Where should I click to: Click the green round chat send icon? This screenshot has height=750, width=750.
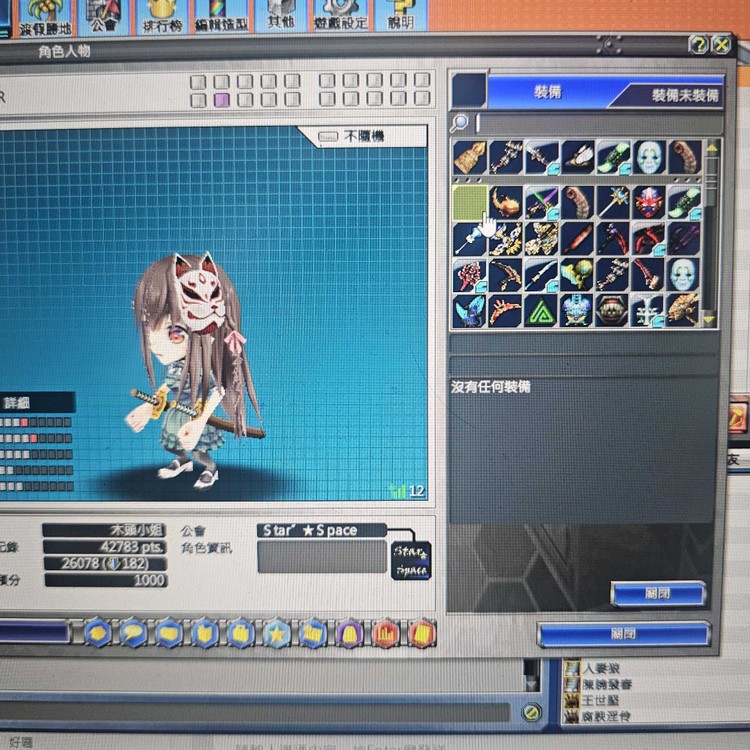tap(531, 713)
